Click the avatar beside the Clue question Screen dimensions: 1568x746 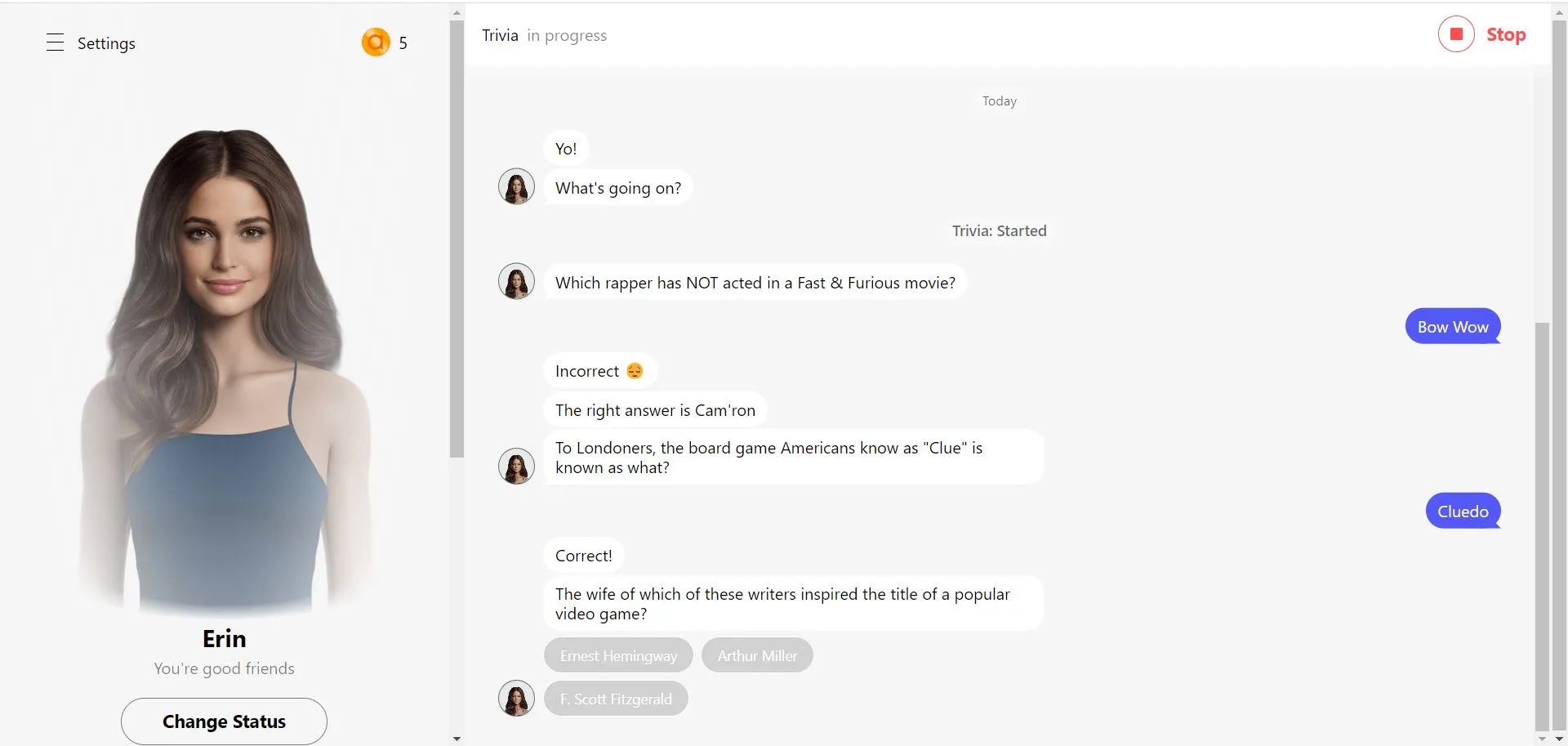(515, 465)
